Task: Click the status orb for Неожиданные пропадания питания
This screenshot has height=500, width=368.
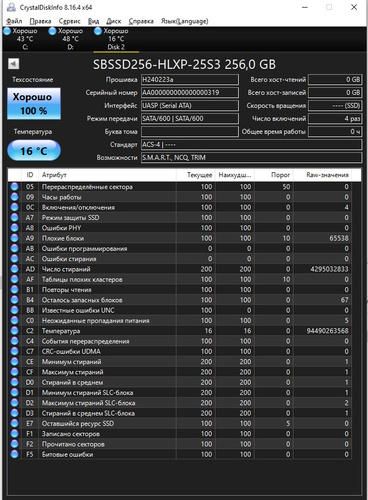Action: pyautogui.click(x=14, y=320)
